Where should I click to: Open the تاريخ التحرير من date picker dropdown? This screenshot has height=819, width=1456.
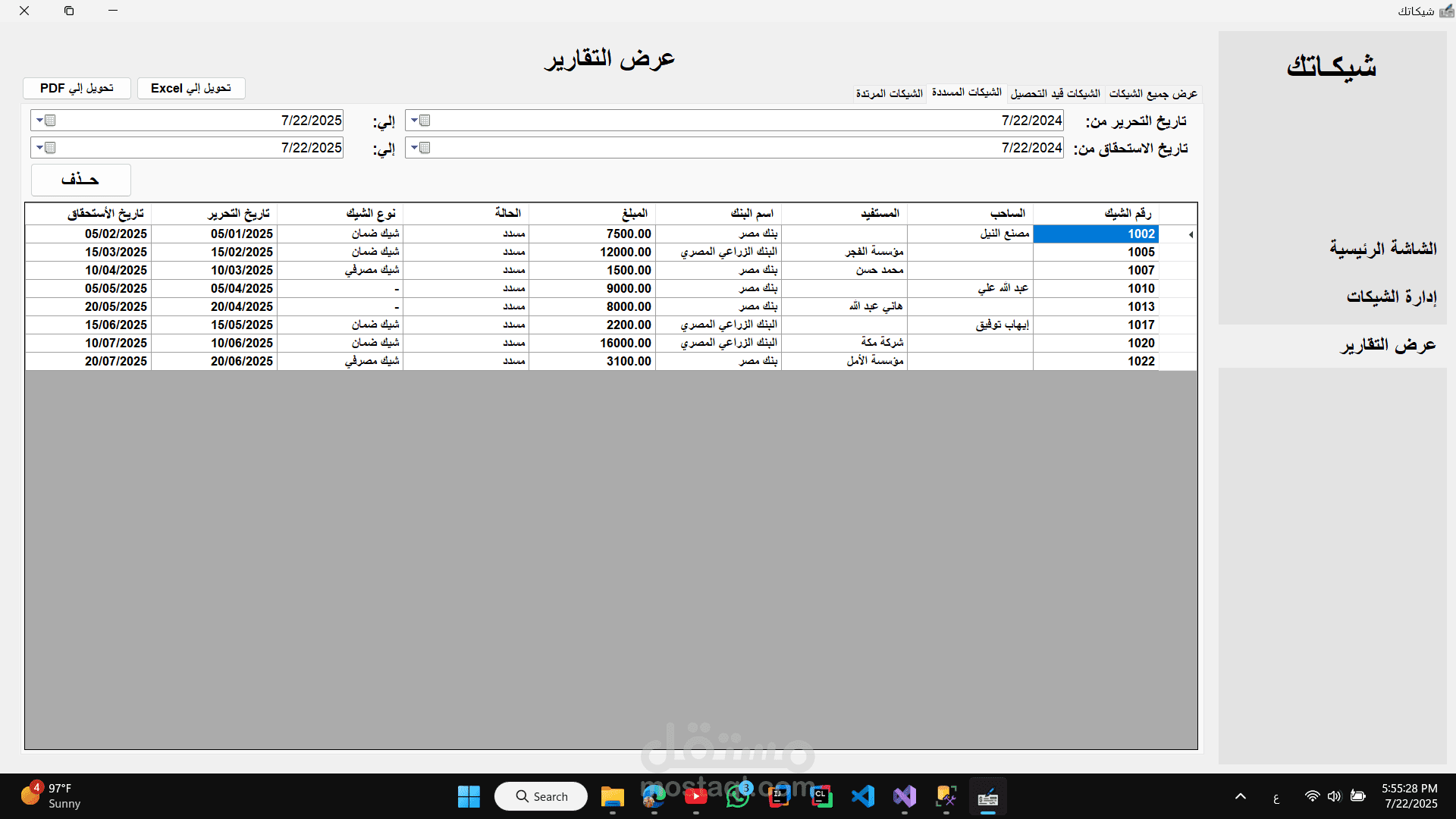[415, 121]
